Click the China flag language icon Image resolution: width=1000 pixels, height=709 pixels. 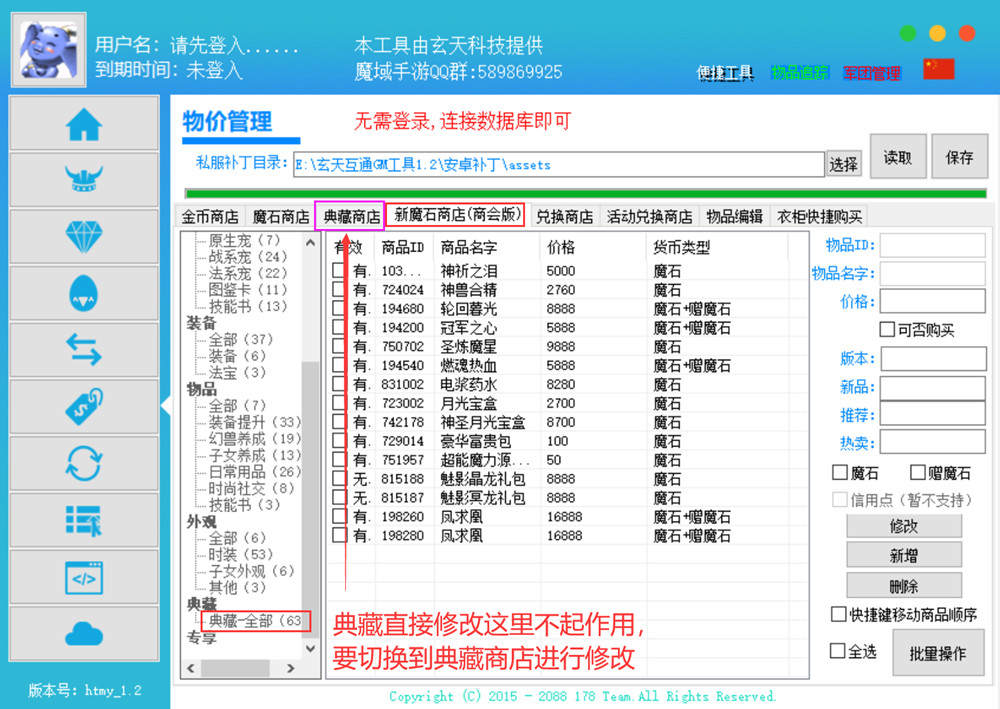938,69
